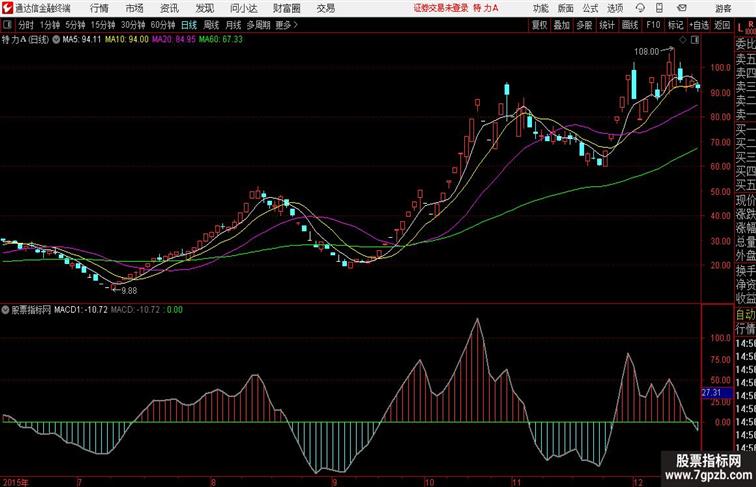Click the 返回 back button
The height and width of the screenshot is (487, 756).
click(722, 25)
